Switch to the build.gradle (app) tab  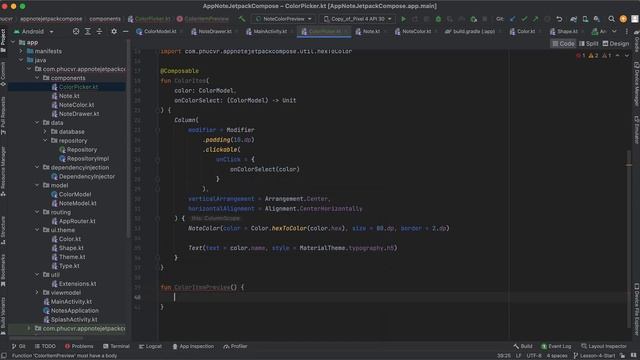coord(470,31)
